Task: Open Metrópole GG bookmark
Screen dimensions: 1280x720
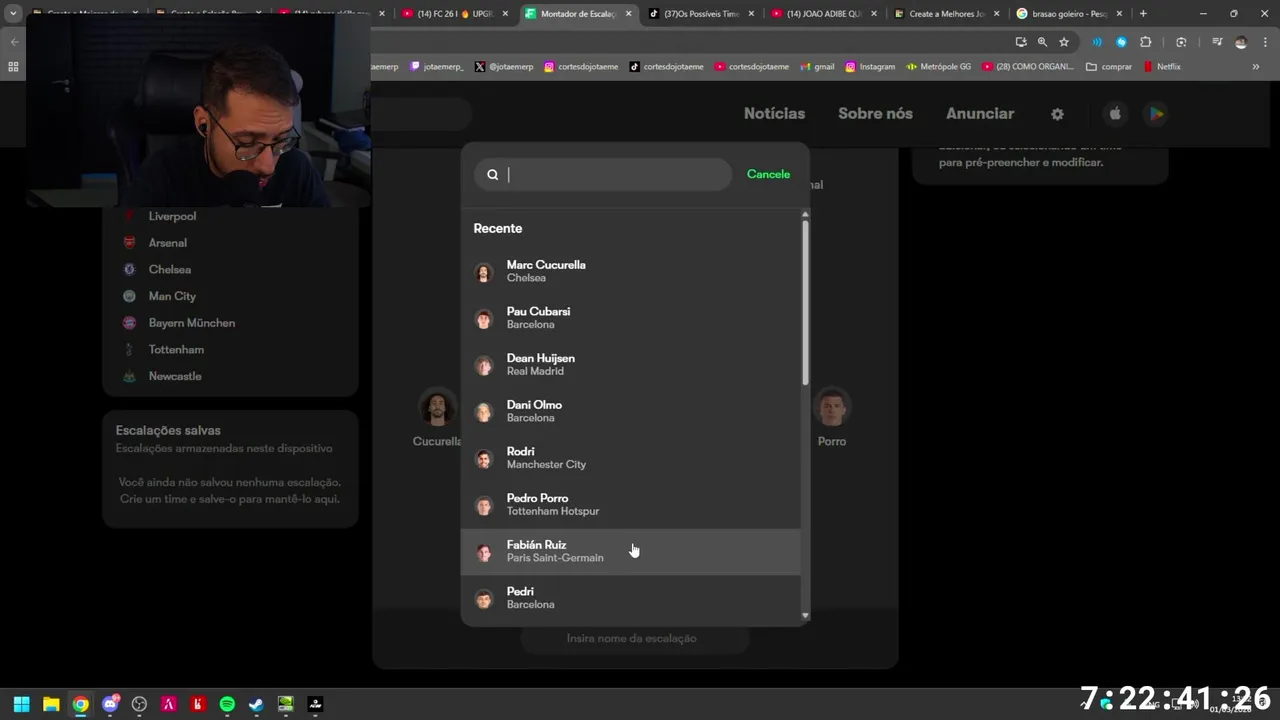Action: click(938, 67)
